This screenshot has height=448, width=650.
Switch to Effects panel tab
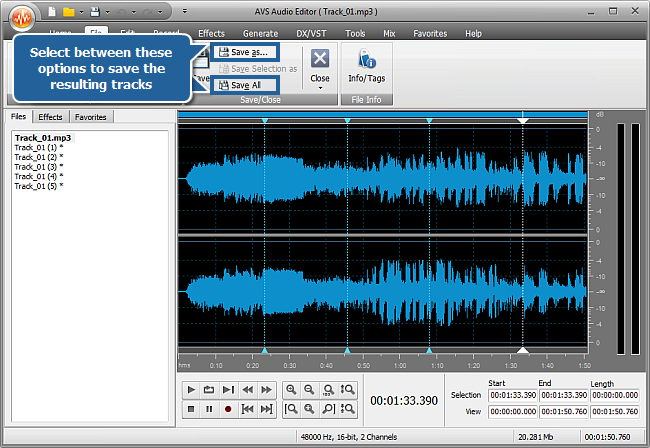(51, 117)
